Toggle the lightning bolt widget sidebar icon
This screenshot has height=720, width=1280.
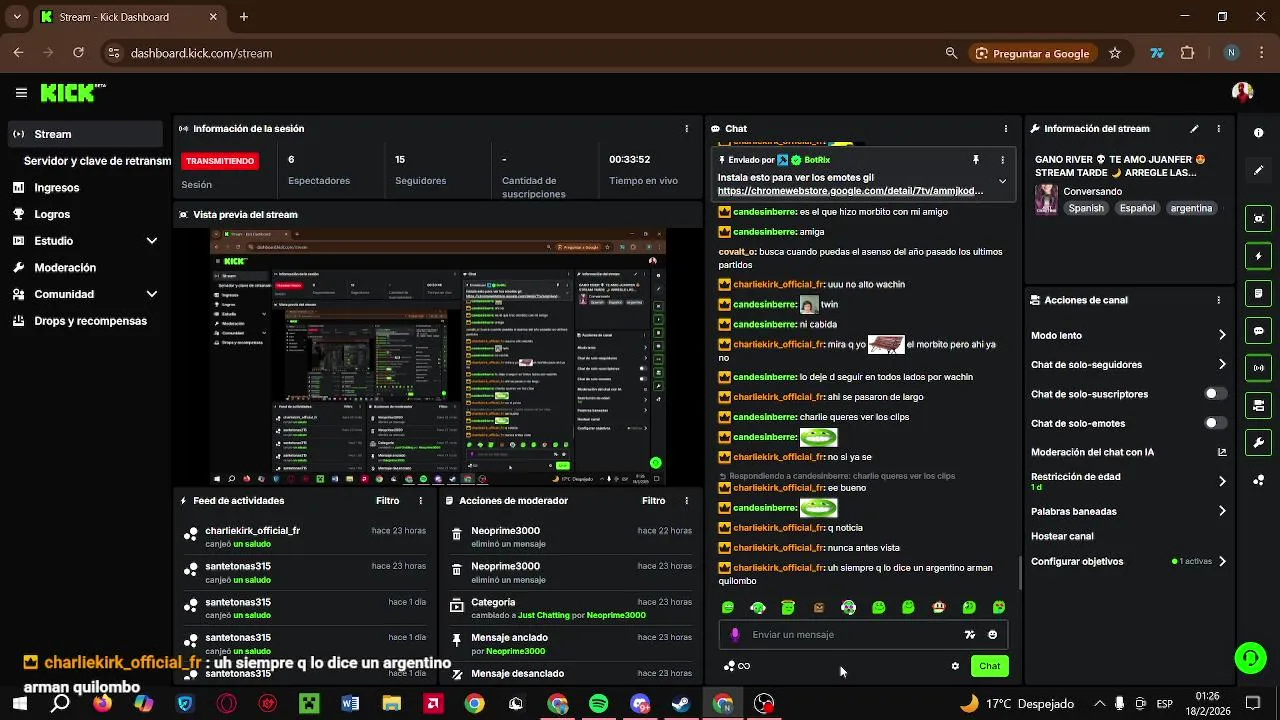coord(1258,256)
